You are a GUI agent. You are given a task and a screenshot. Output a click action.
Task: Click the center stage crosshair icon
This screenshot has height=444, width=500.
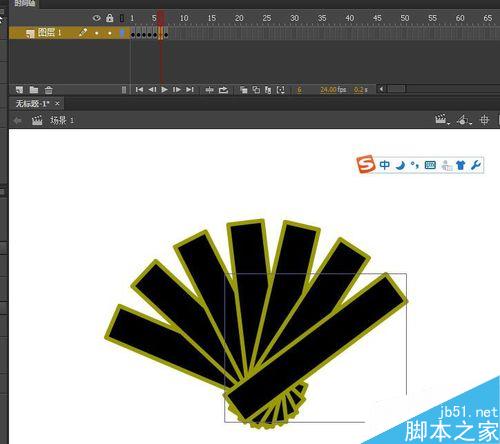(484, 119)
